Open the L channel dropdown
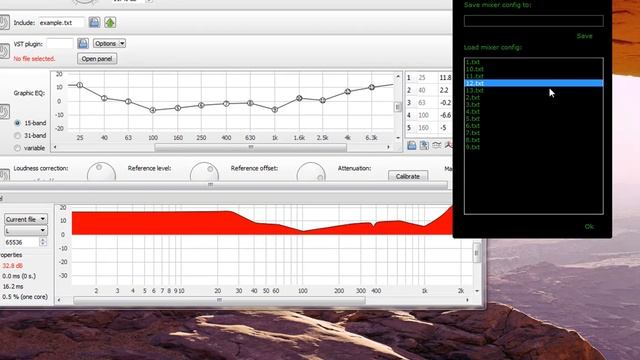Screen dimensions: 640x360 [26, 231]
